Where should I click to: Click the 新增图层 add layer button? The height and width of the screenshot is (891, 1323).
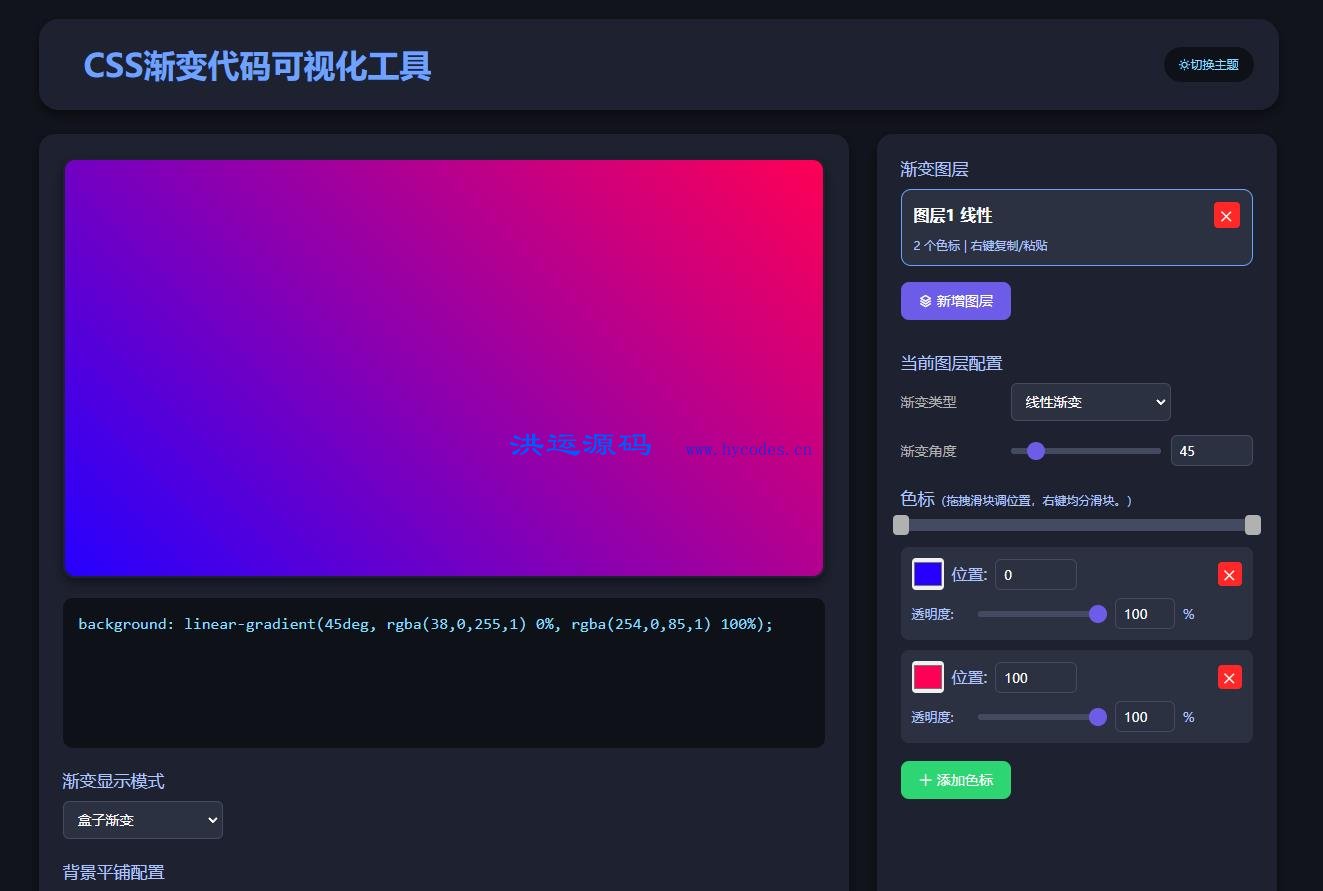pos(956,301)
